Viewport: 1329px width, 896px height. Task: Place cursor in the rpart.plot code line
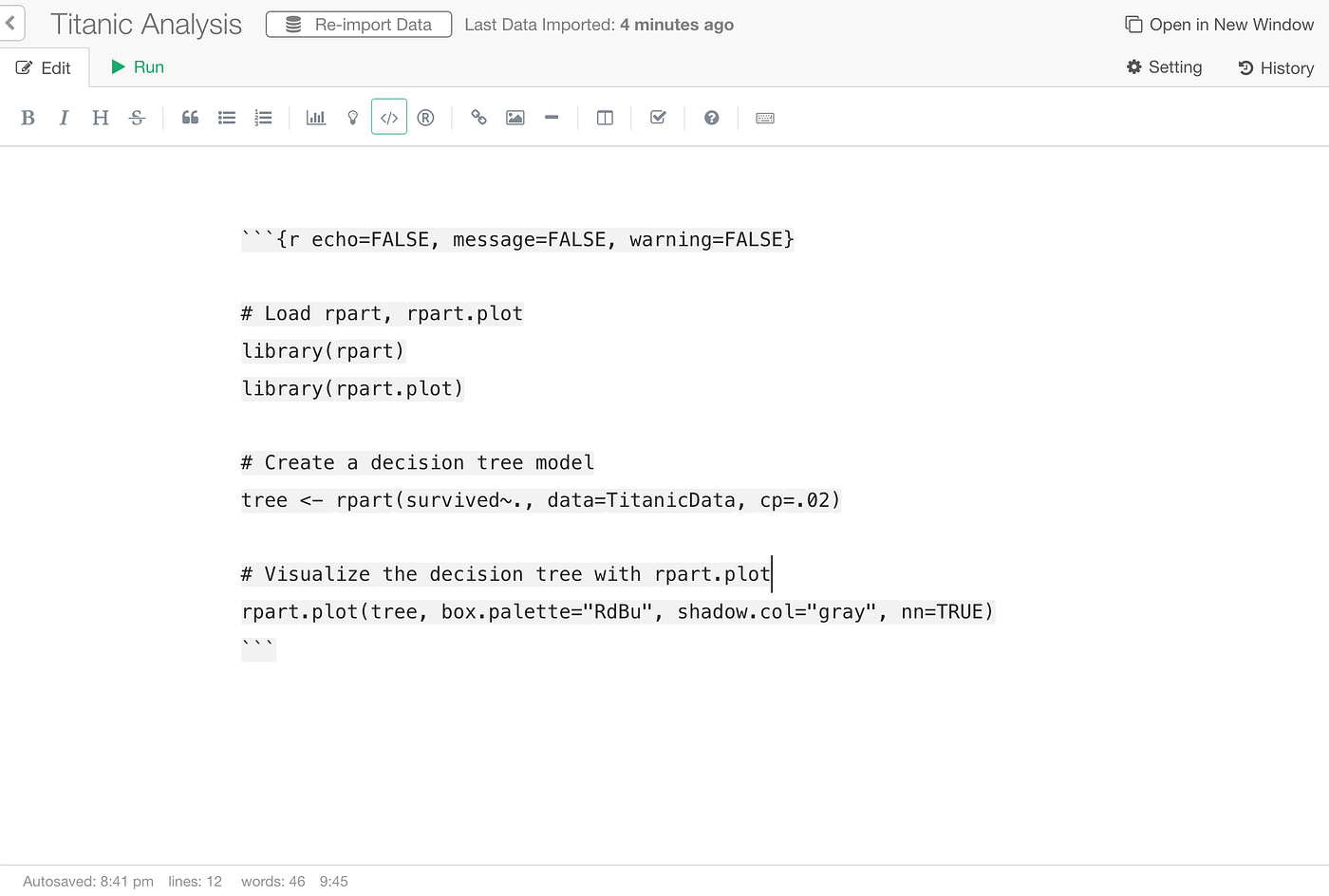point(617,611)
